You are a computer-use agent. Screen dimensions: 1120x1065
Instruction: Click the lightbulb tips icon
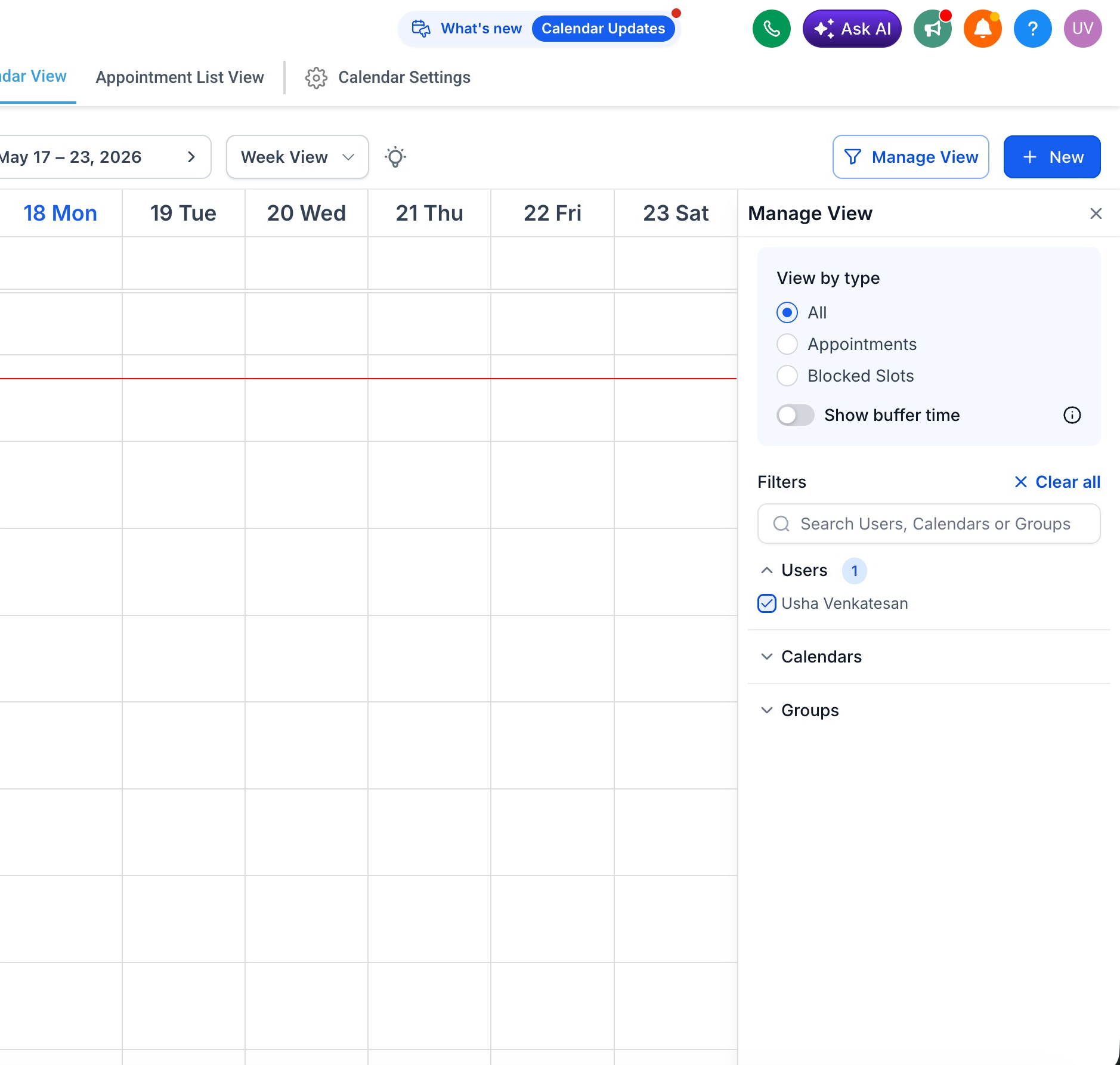click(x=395, y=157)
